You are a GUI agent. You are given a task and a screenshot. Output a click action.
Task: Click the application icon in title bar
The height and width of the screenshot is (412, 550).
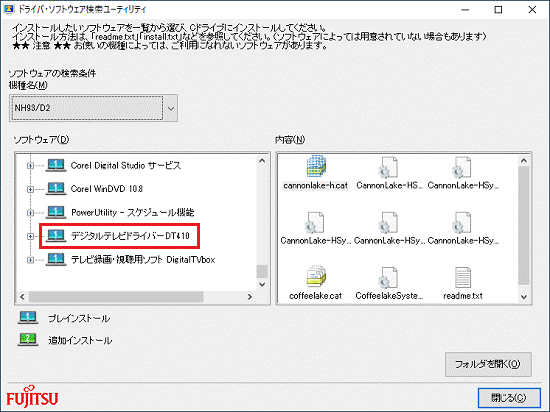[8, 9]
